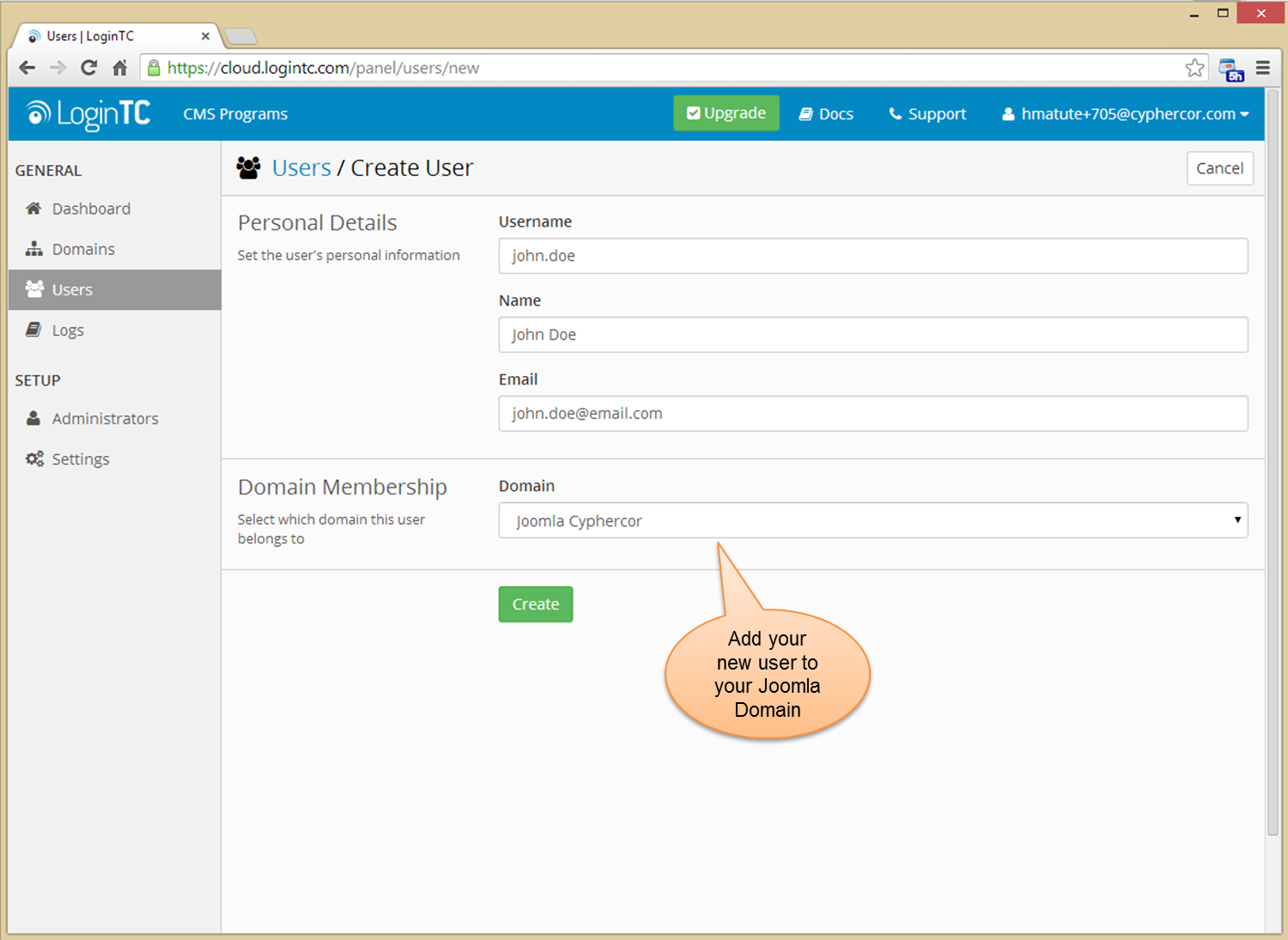Go to browser home icon
The image size is (1288, 940).
pyautogui.click(x=120, y=68)
